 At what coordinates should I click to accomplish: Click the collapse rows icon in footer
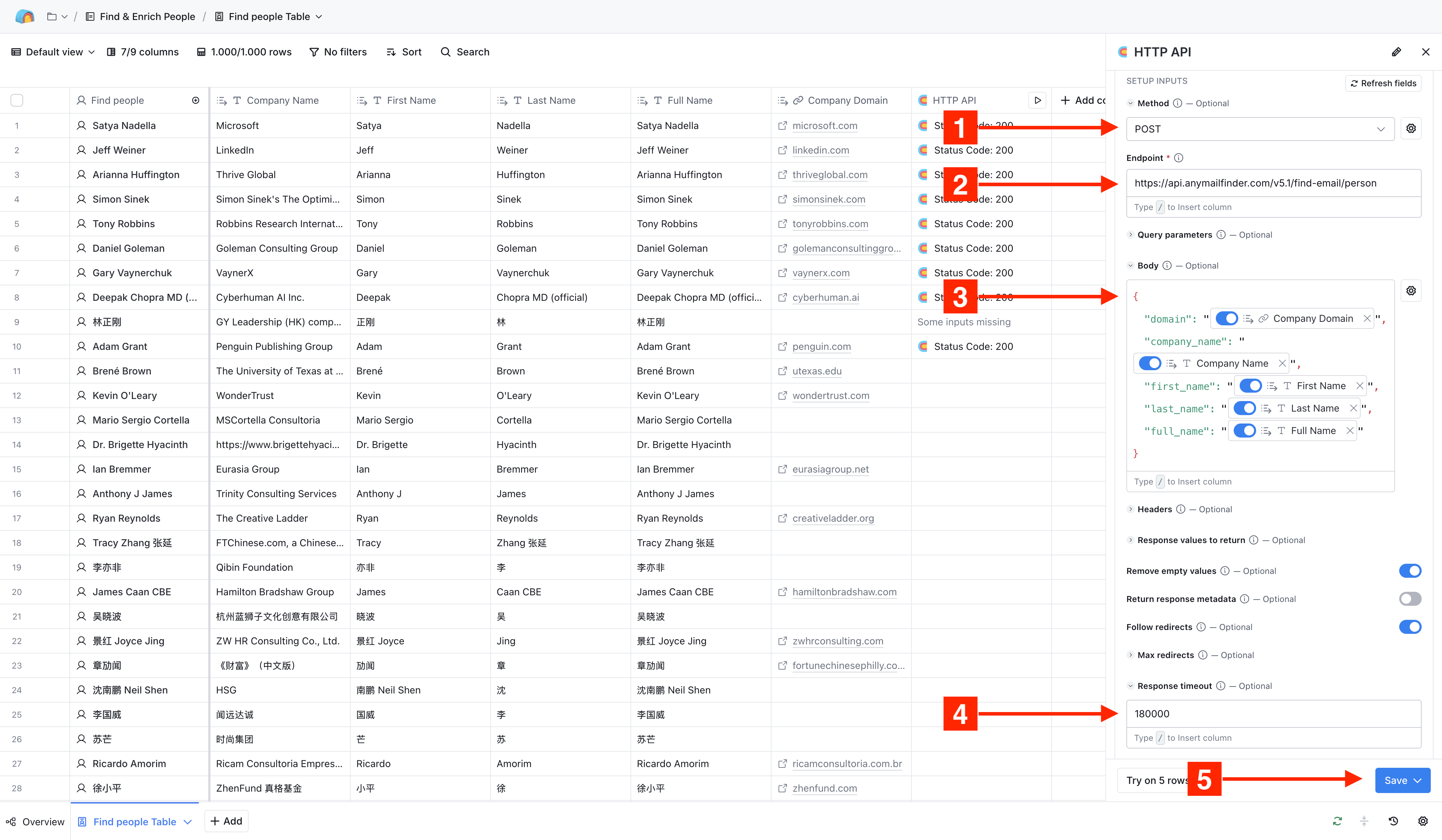click(1364, 821)
